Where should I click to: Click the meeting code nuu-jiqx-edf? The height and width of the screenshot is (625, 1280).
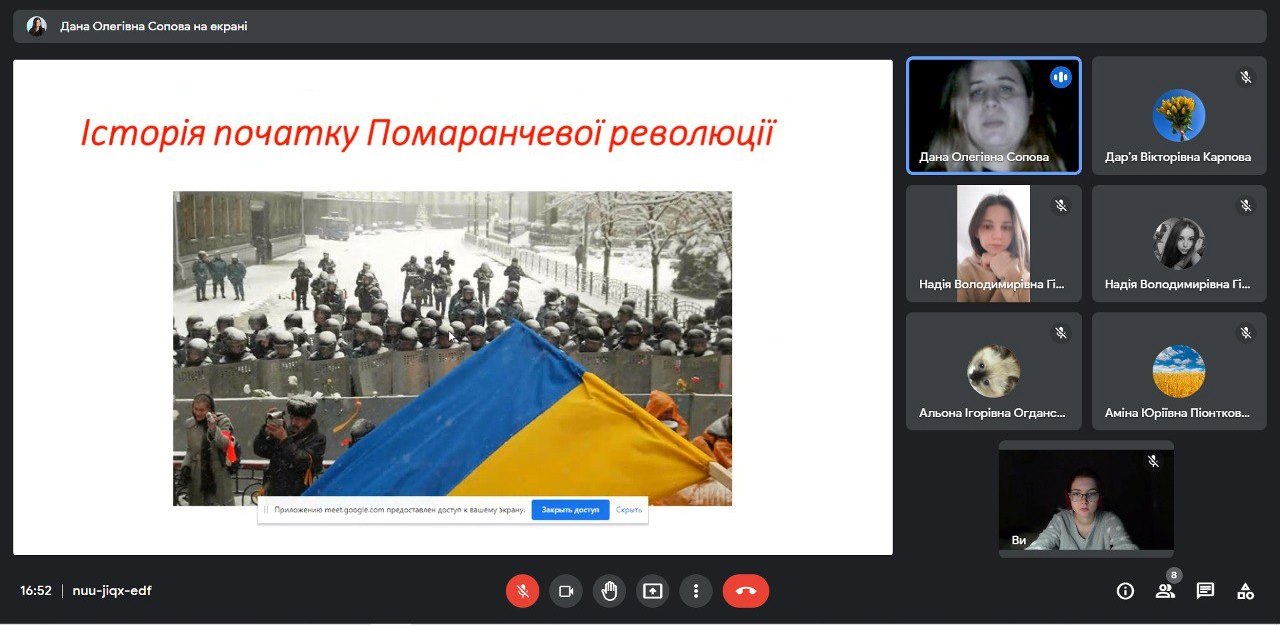[112, 591]
